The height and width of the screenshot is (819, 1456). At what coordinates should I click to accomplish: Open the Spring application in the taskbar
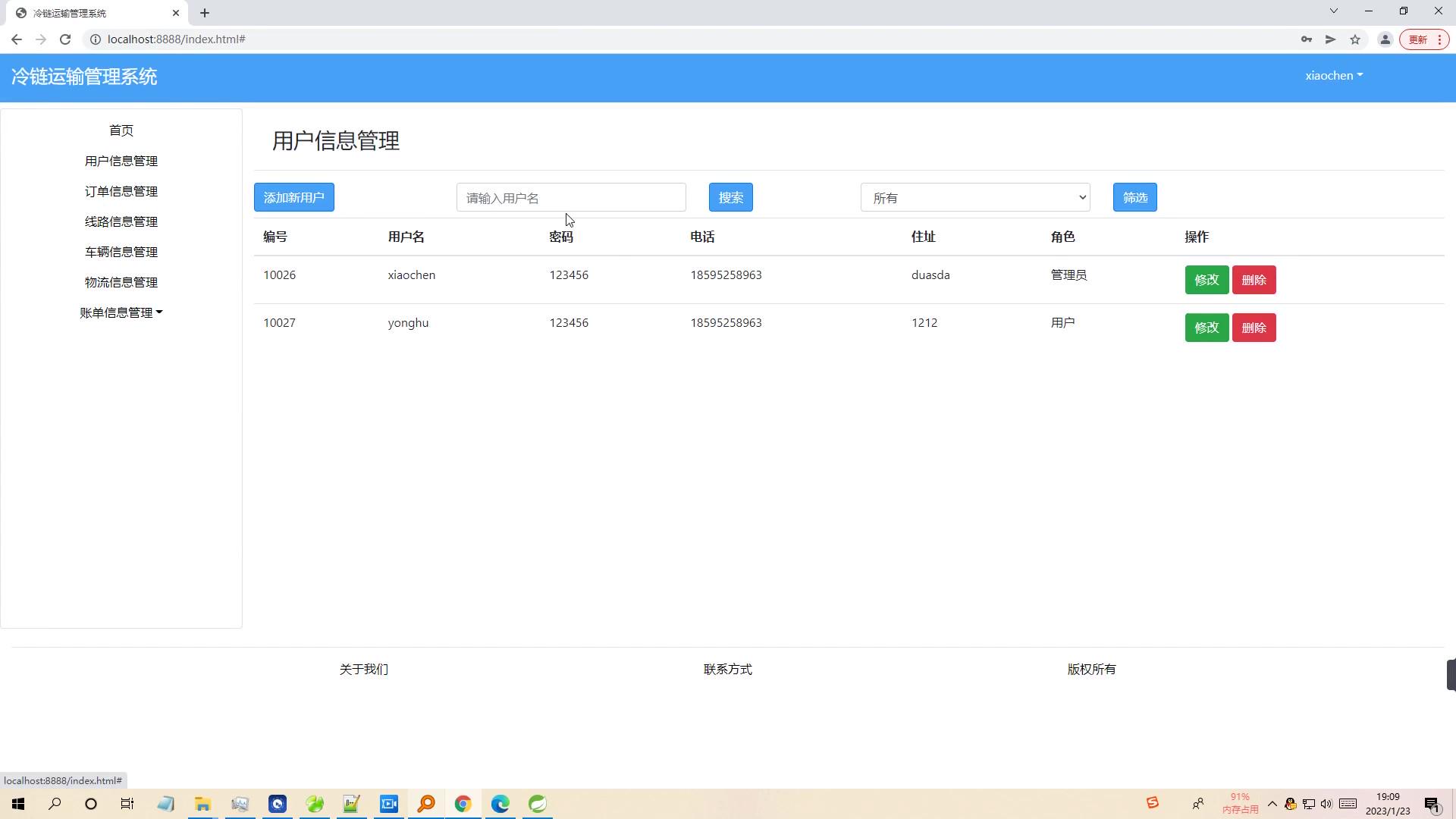point(538,804)
